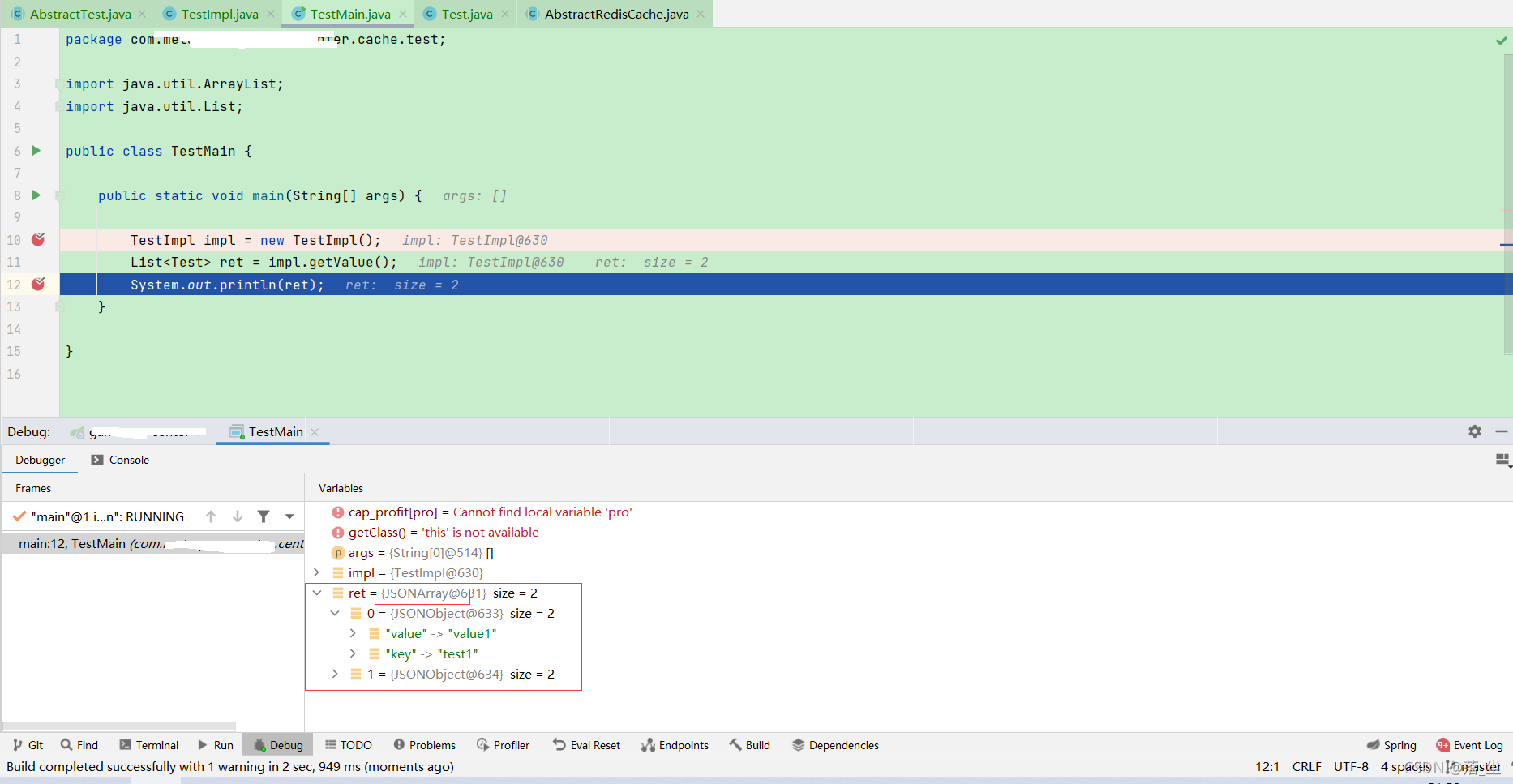The width and height of the screenshot is (1513, 784).
Task: Collapse element 0 JSONObject@633
Action: pos(335,613)
